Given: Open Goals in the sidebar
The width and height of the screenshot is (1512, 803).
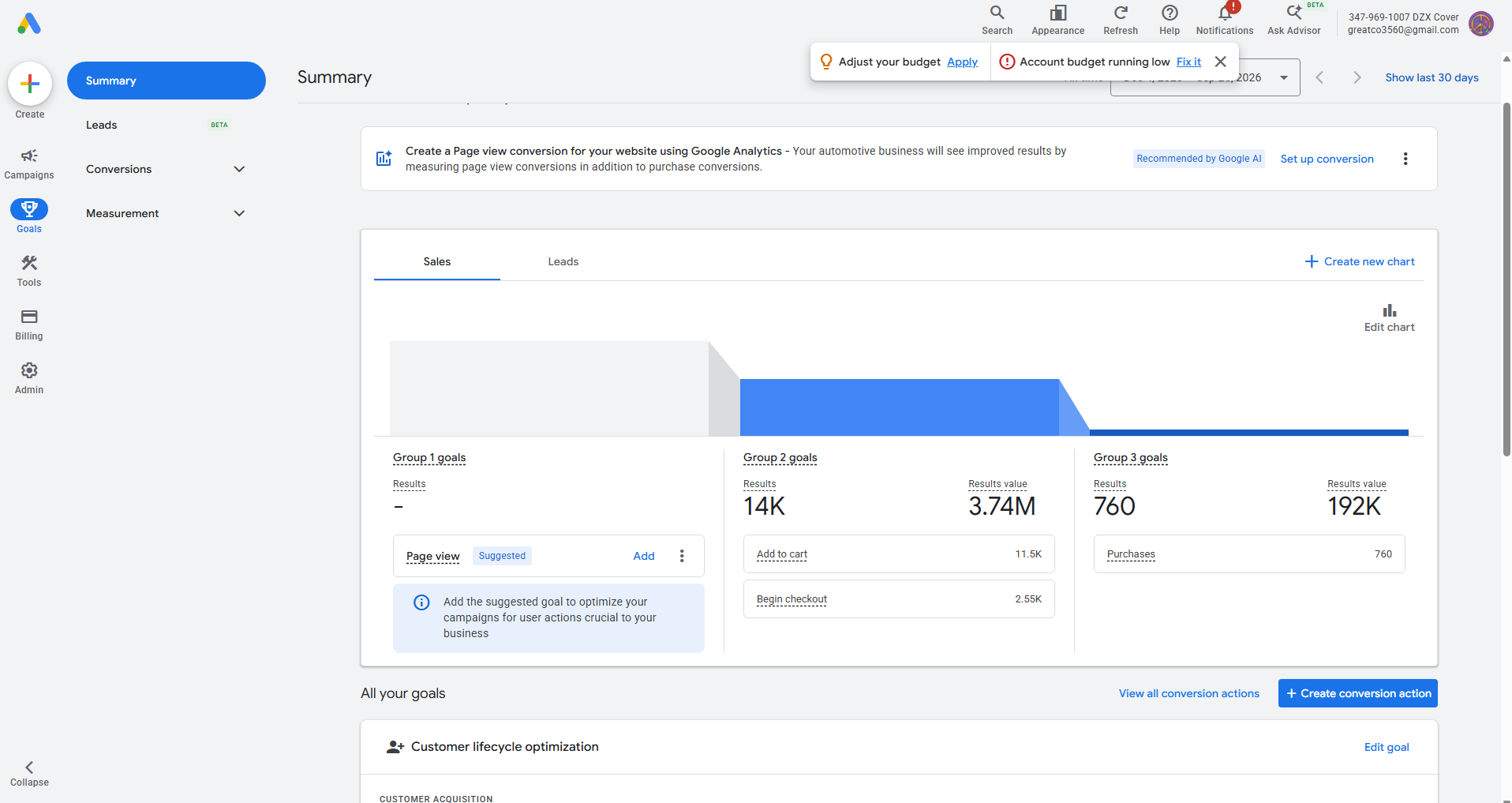Looking at the screenshot, I should (29, 216).
